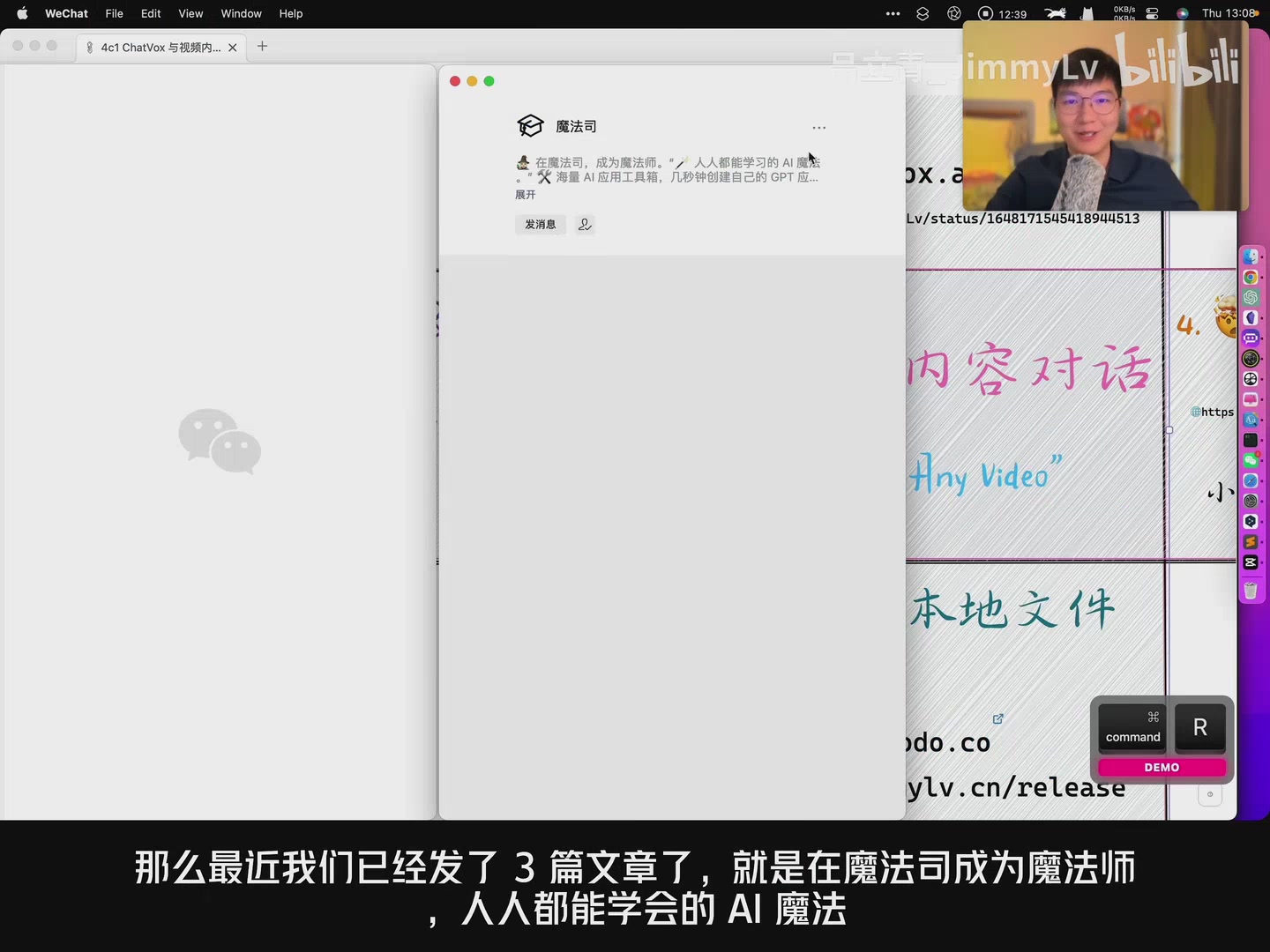1270x952 pixels.
Task: Click the 发消息 button
Action: (540, 225)
